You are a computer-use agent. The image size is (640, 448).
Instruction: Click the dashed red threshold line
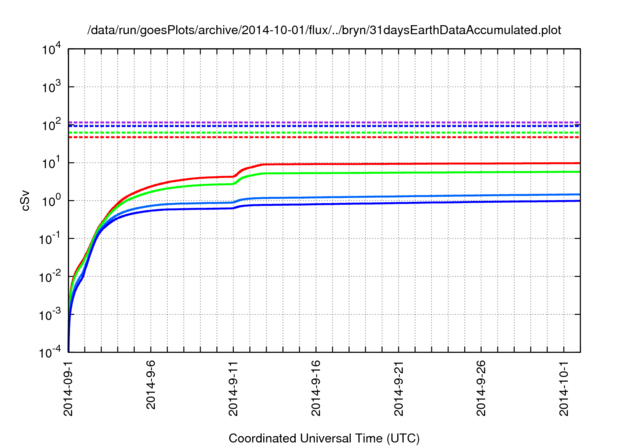pos(324,137)
